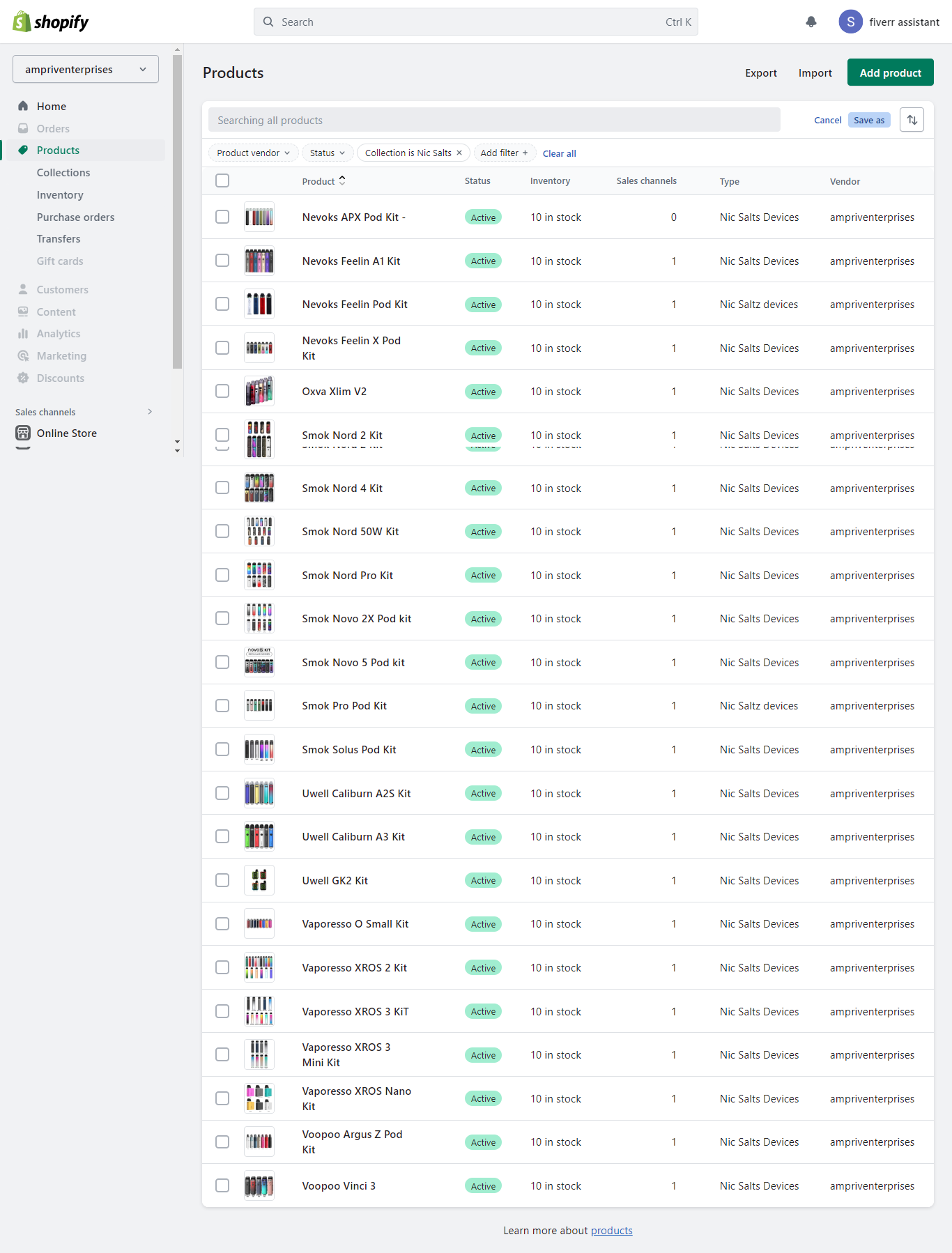Viewport: 952px width, 1253px height.
Task: Click the notifications bell icon
Action: 811,22
